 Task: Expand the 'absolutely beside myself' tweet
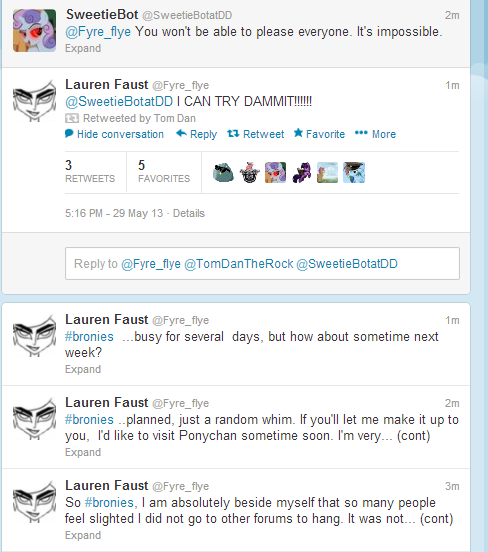[x=83, y=535]
